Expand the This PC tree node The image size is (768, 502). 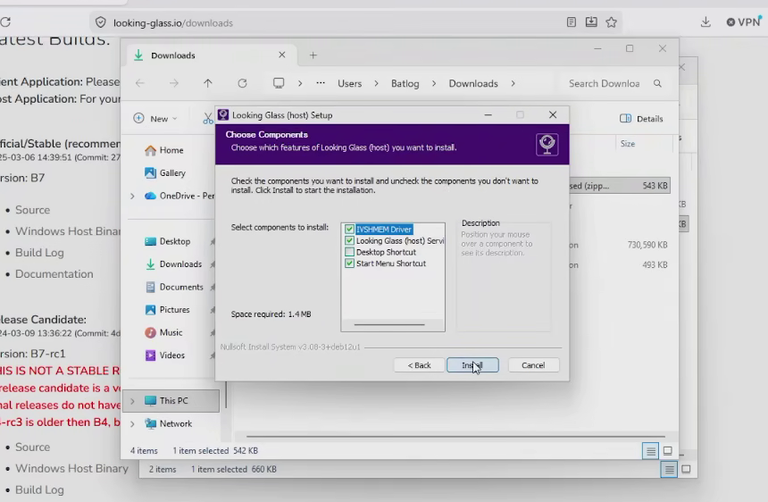click(x=132, y=401)
